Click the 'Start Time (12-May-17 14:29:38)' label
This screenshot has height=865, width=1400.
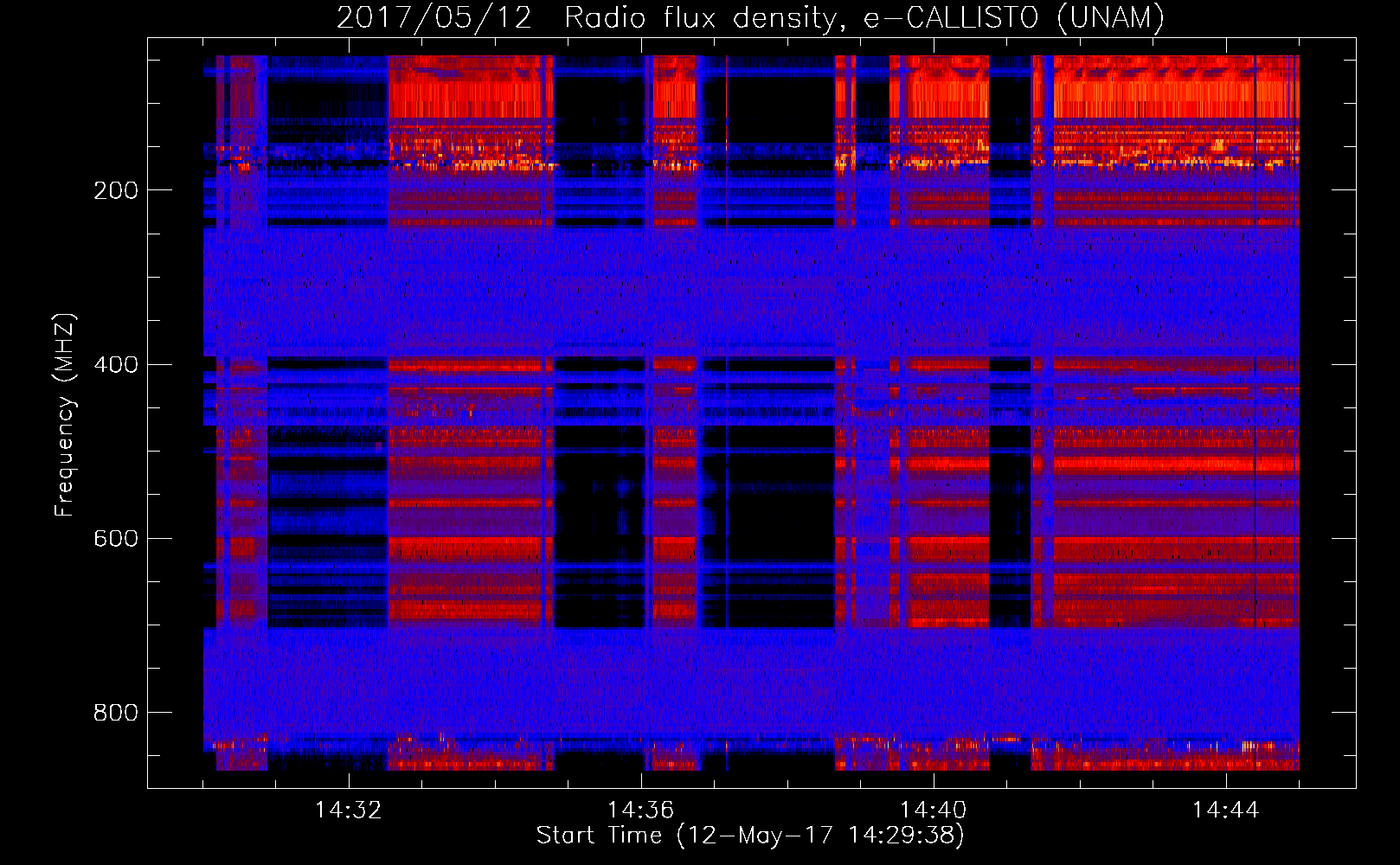(750, 836)
